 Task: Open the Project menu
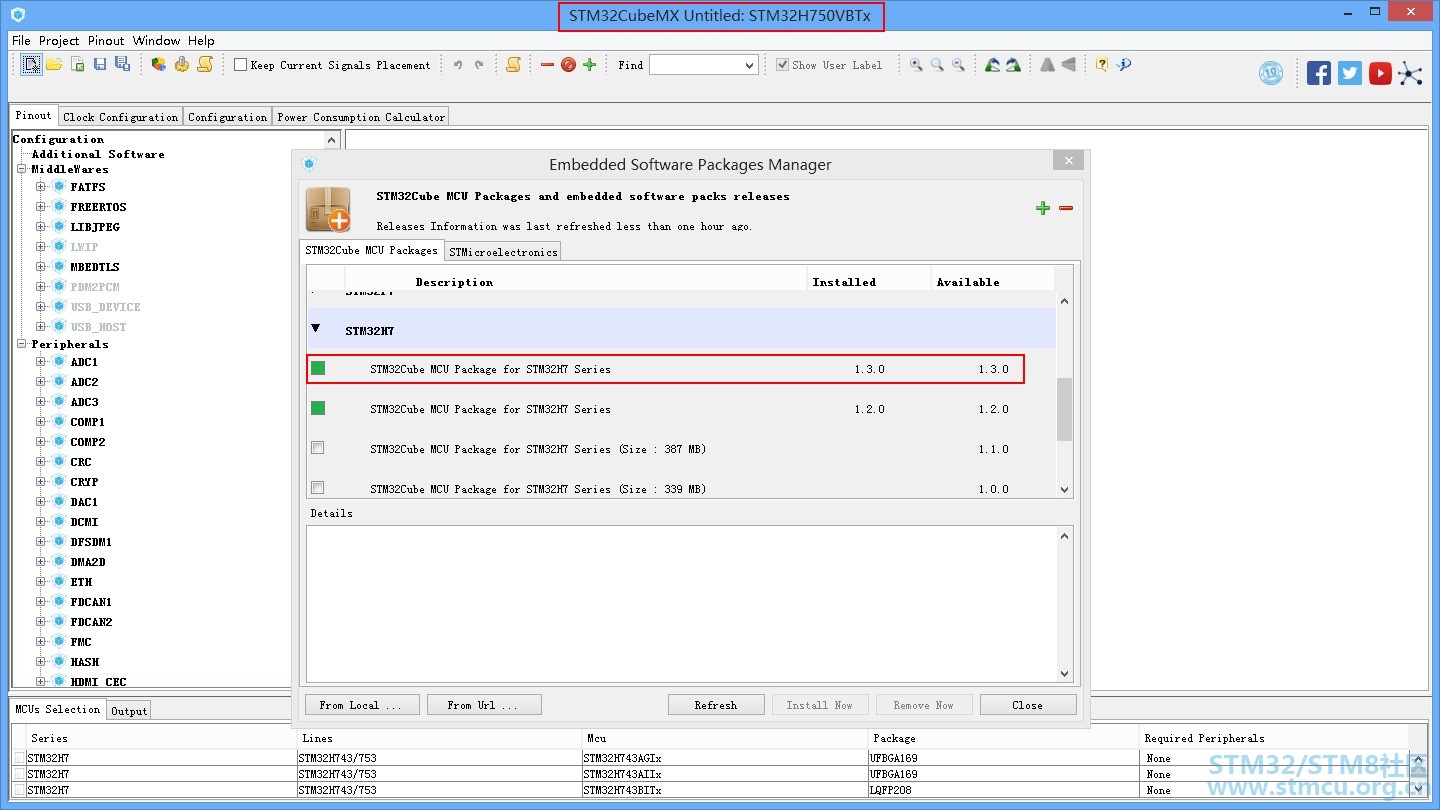pos(59,41)
